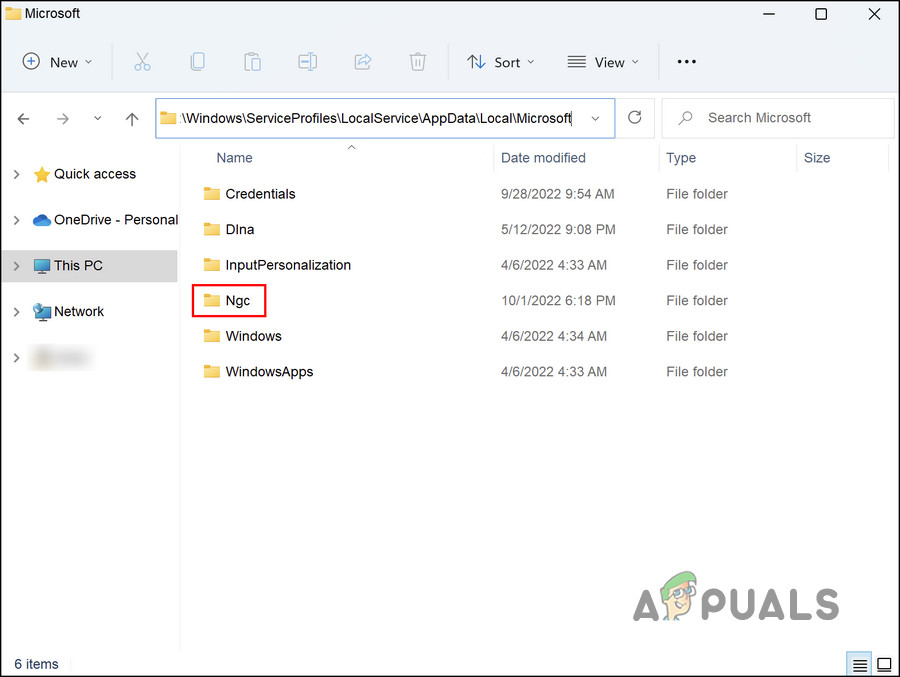Image resolution: width=900 pixels, height=677 pixels.
Task: Click Ngc date 10/1/2022 6:18 PM
Action: pos(558,301)
